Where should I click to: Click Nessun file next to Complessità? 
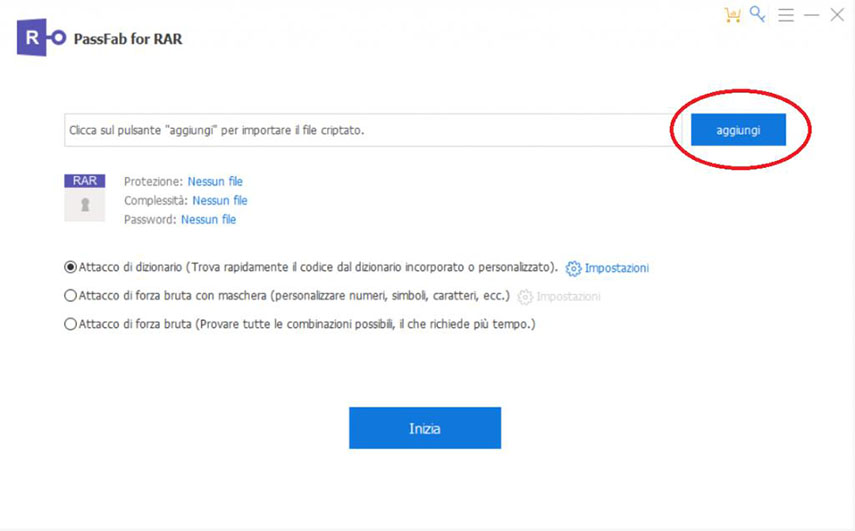click(220, 201)
